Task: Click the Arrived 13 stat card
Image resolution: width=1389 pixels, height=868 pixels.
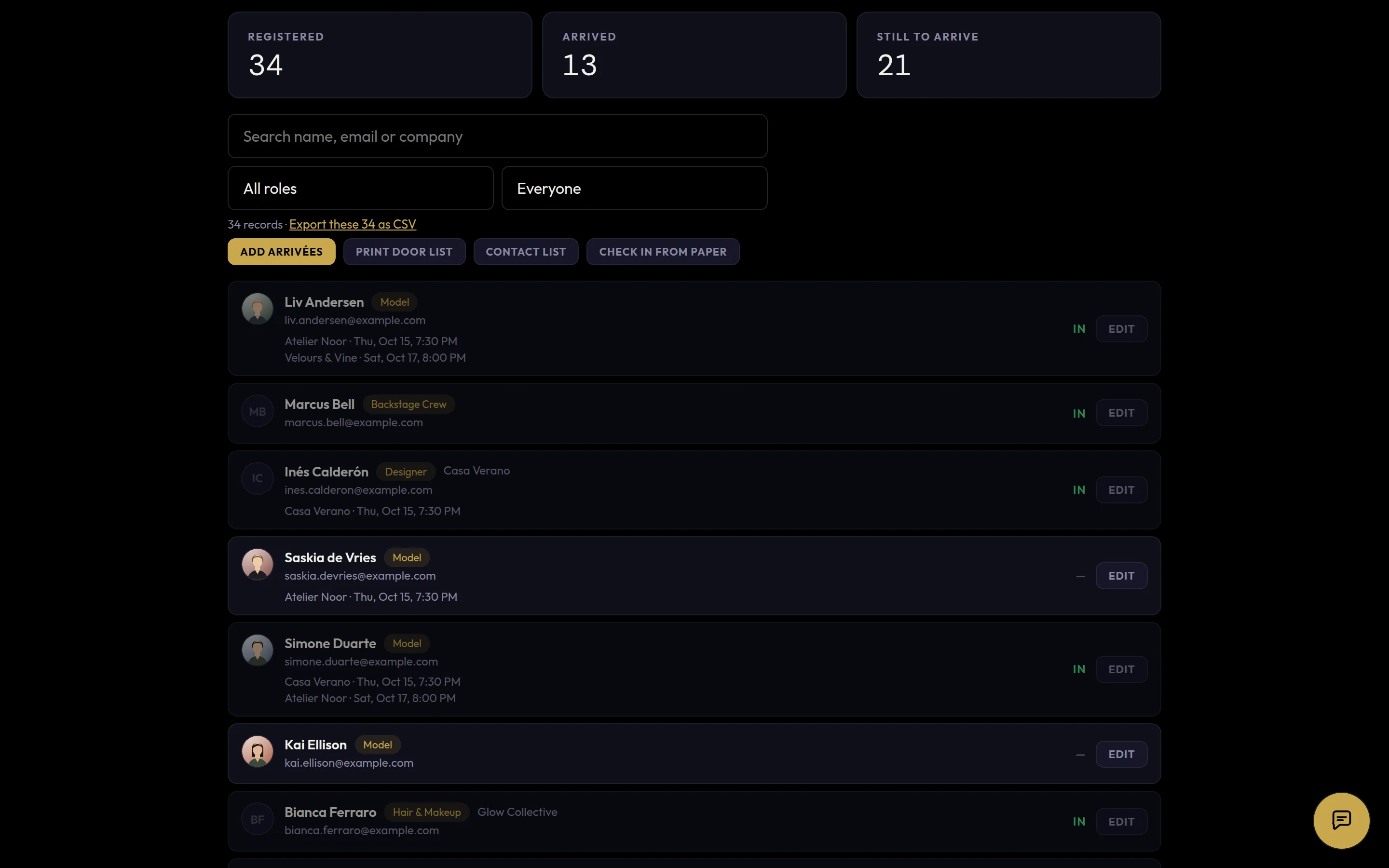Action: click(x=694, y=55)
